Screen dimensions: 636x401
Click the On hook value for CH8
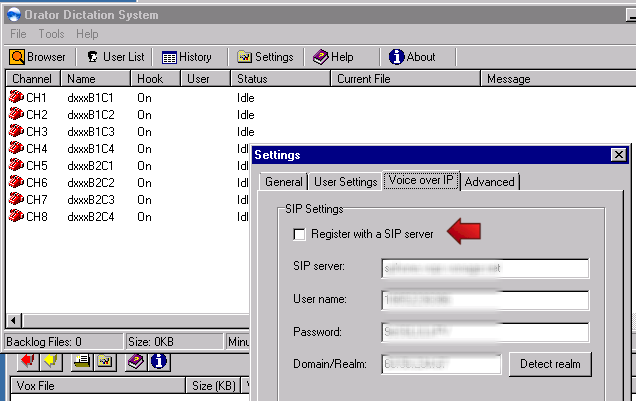pyautogui.click(x=144, y=217)
